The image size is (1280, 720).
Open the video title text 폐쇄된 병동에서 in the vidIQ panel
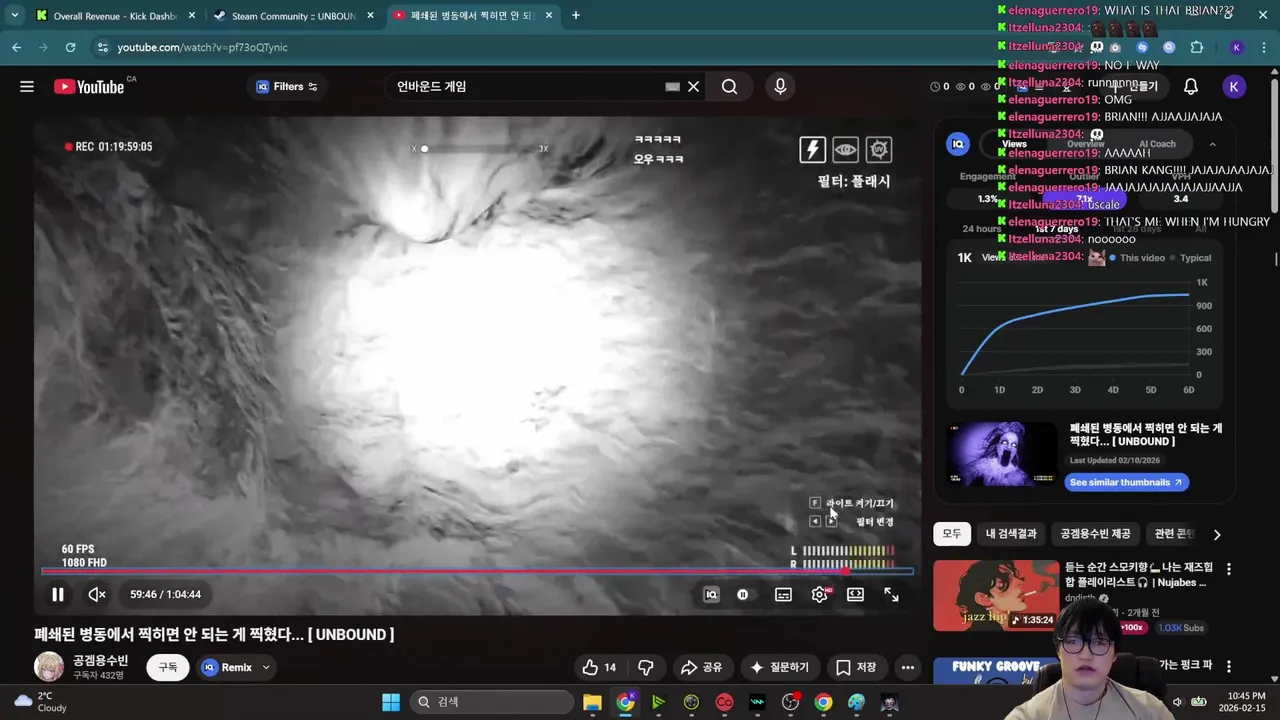pyautogui.click(x=1146, y=434)
